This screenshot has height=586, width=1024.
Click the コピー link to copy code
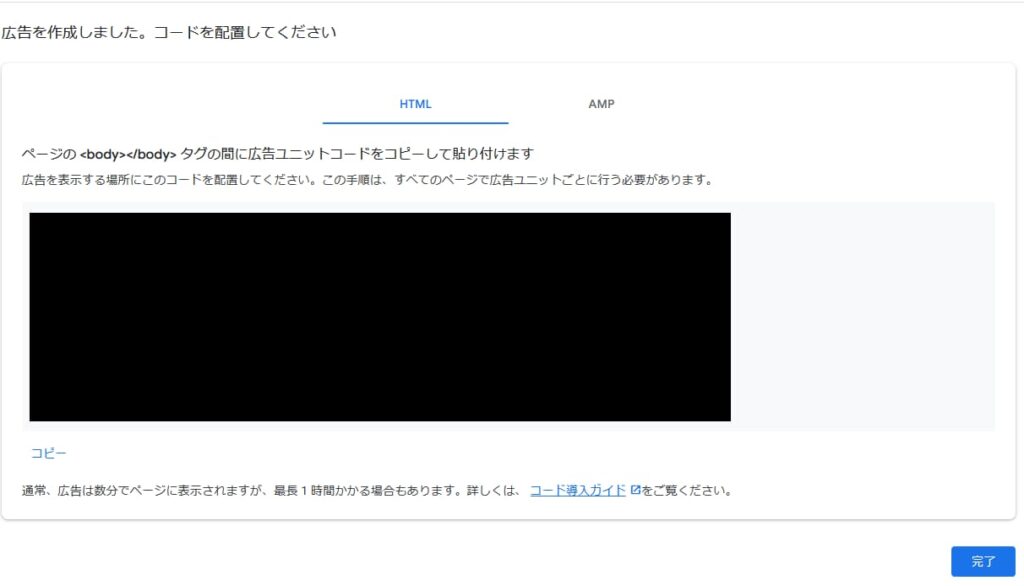pos(49,453)
